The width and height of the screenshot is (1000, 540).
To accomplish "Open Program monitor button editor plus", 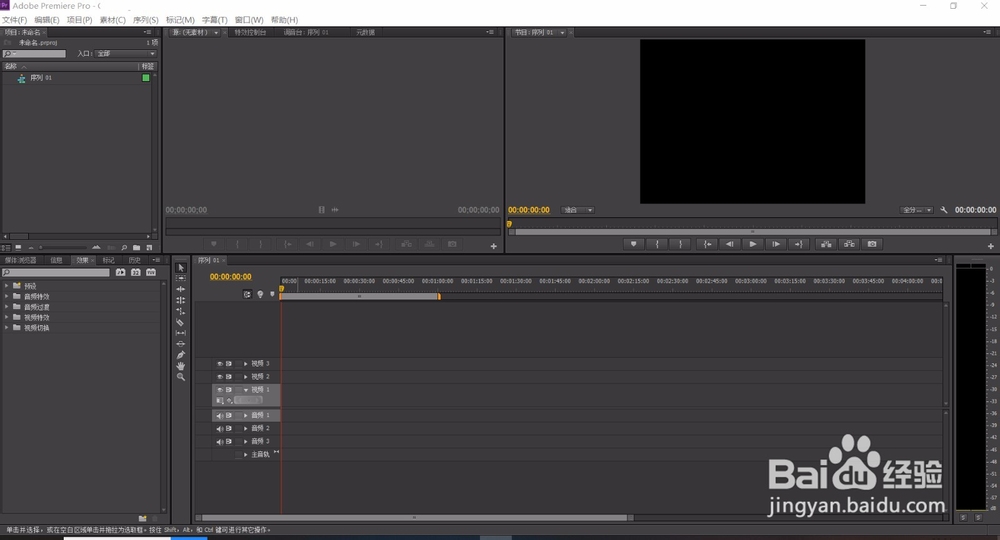I will [990, 246].
